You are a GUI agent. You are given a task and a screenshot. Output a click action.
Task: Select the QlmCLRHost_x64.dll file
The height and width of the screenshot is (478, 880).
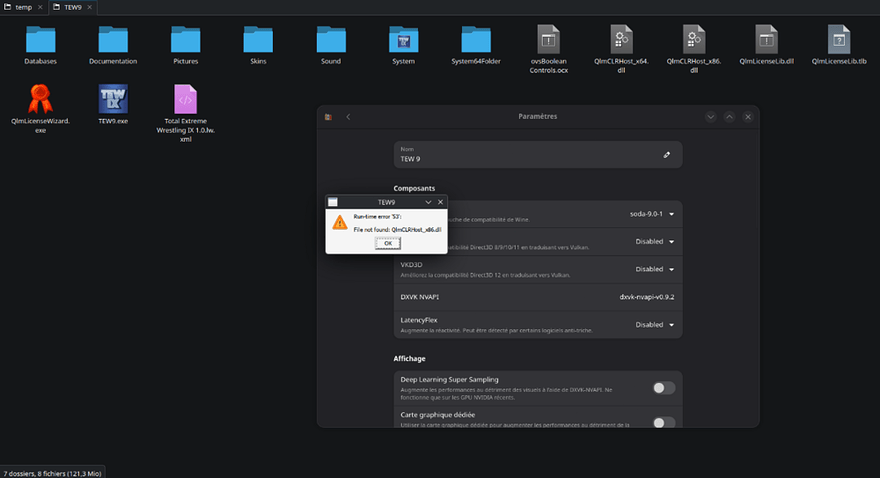621,39
